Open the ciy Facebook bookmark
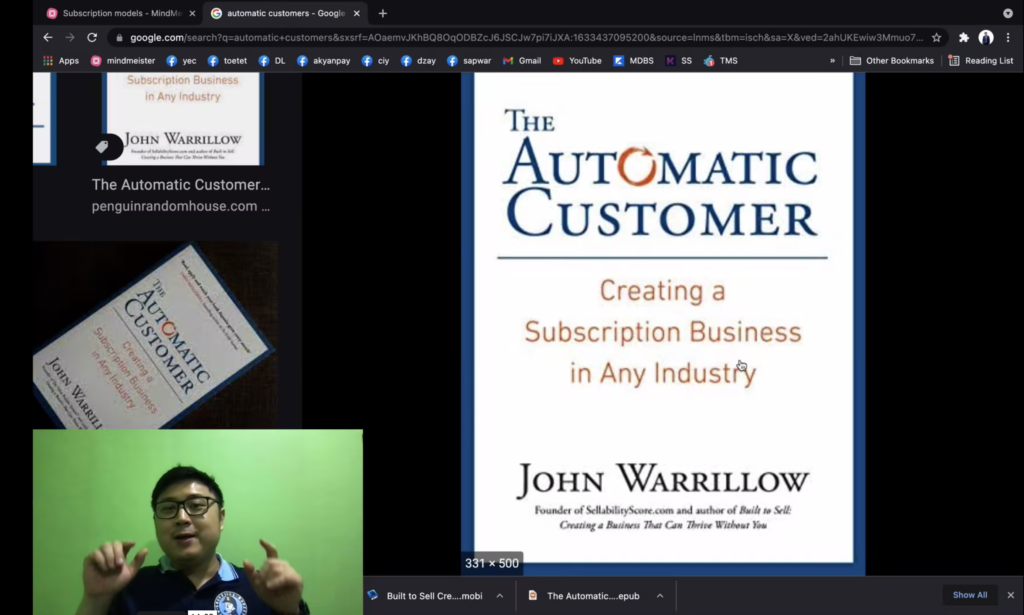 pos(376,61)
